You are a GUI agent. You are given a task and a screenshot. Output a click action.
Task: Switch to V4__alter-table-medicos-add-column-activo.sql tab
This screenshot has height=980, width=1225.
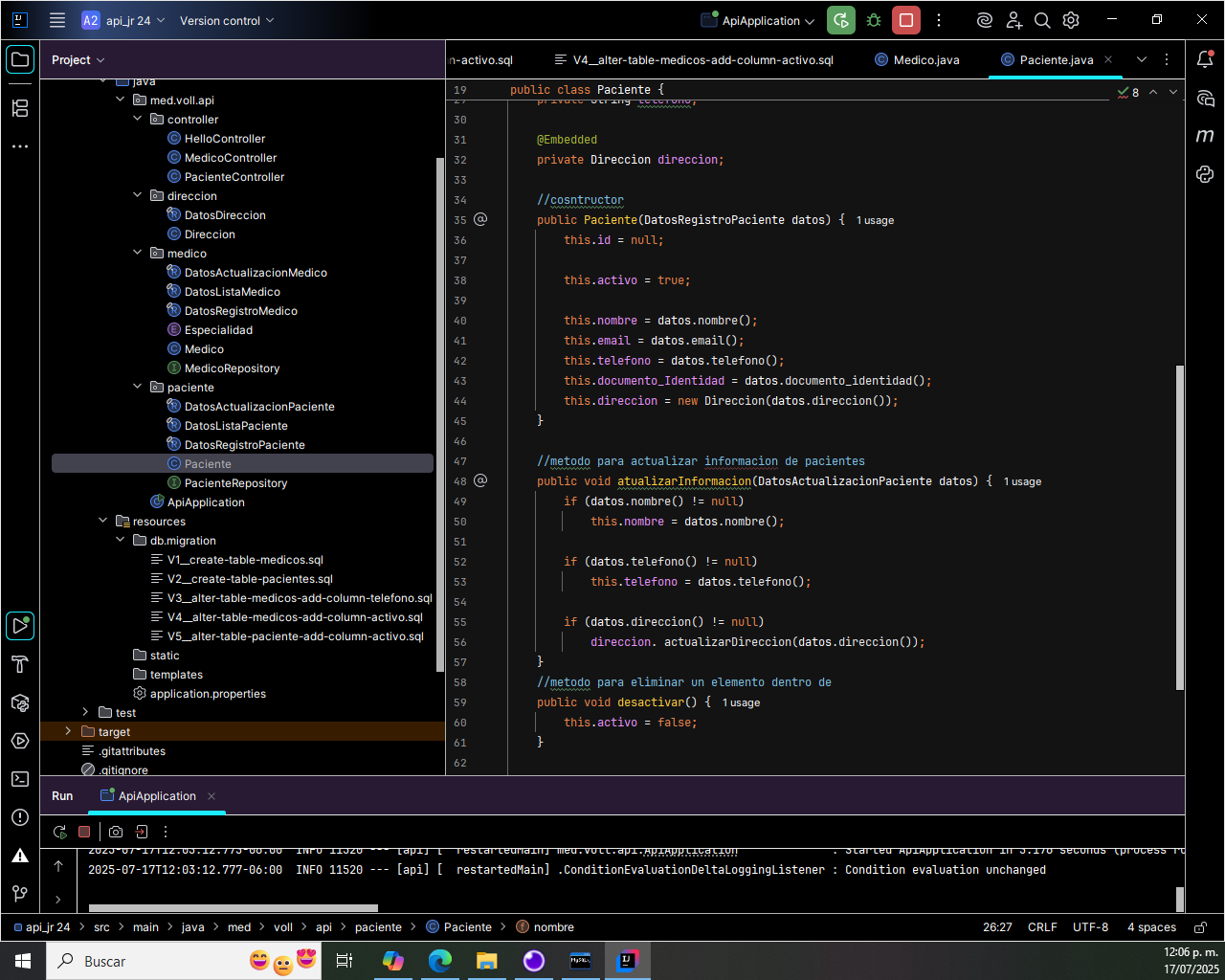[694, 59]
